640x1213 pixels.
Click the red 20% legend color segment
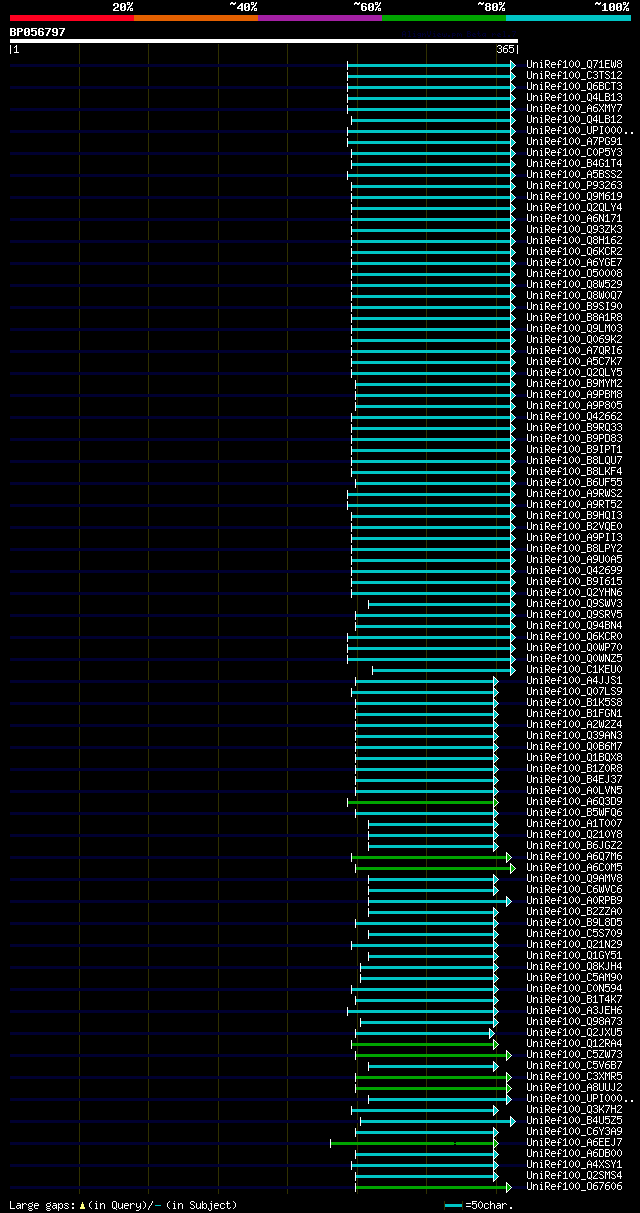(71, 18)
